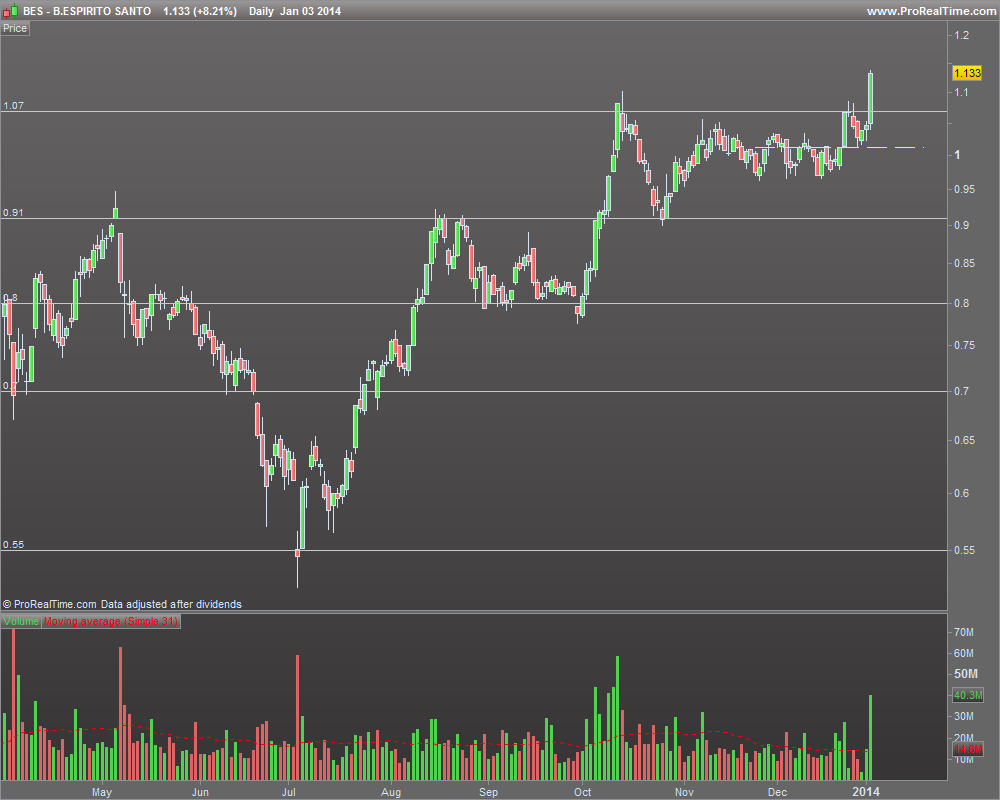The width and height of the screenshot is (1000, 800).
Task: Click the yellow 1.133 current price tag
Action: [x=967, y=73]
